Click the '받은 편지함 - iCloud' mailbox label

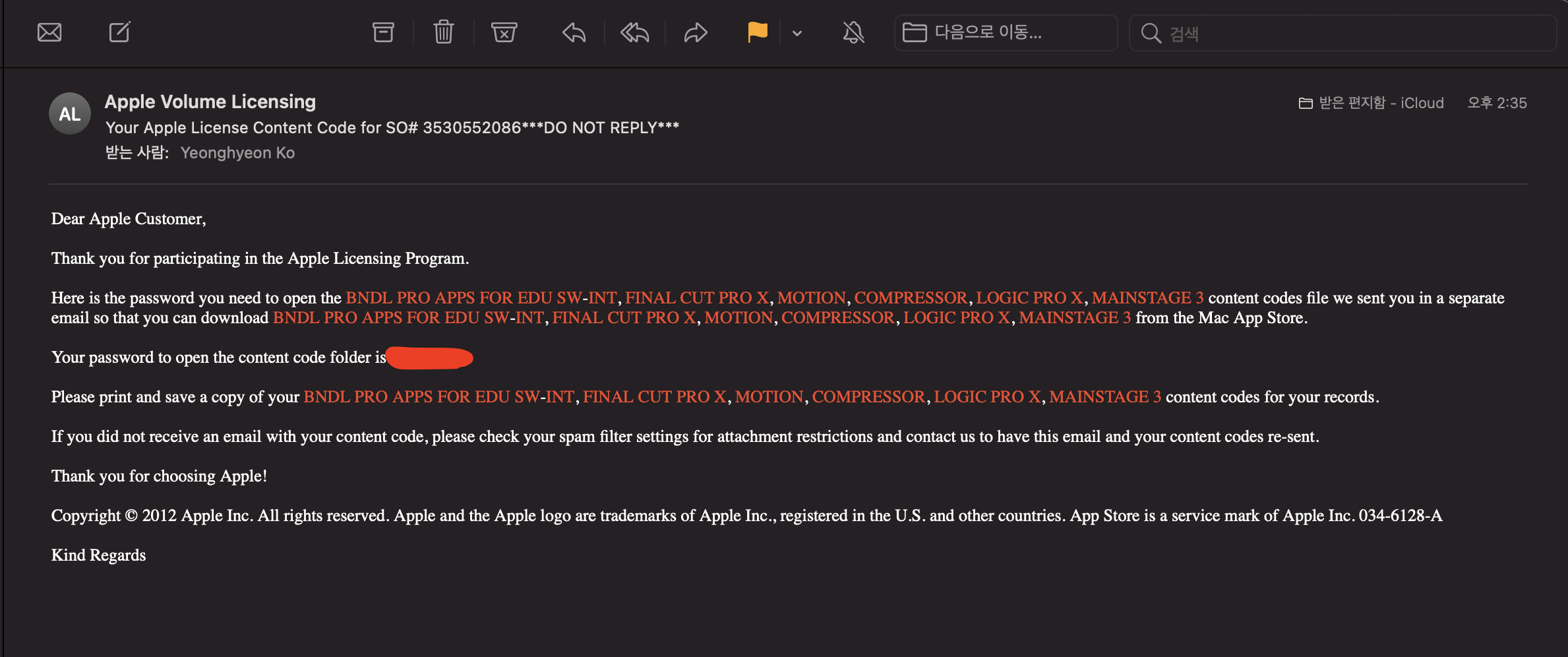coord(1372,103)
